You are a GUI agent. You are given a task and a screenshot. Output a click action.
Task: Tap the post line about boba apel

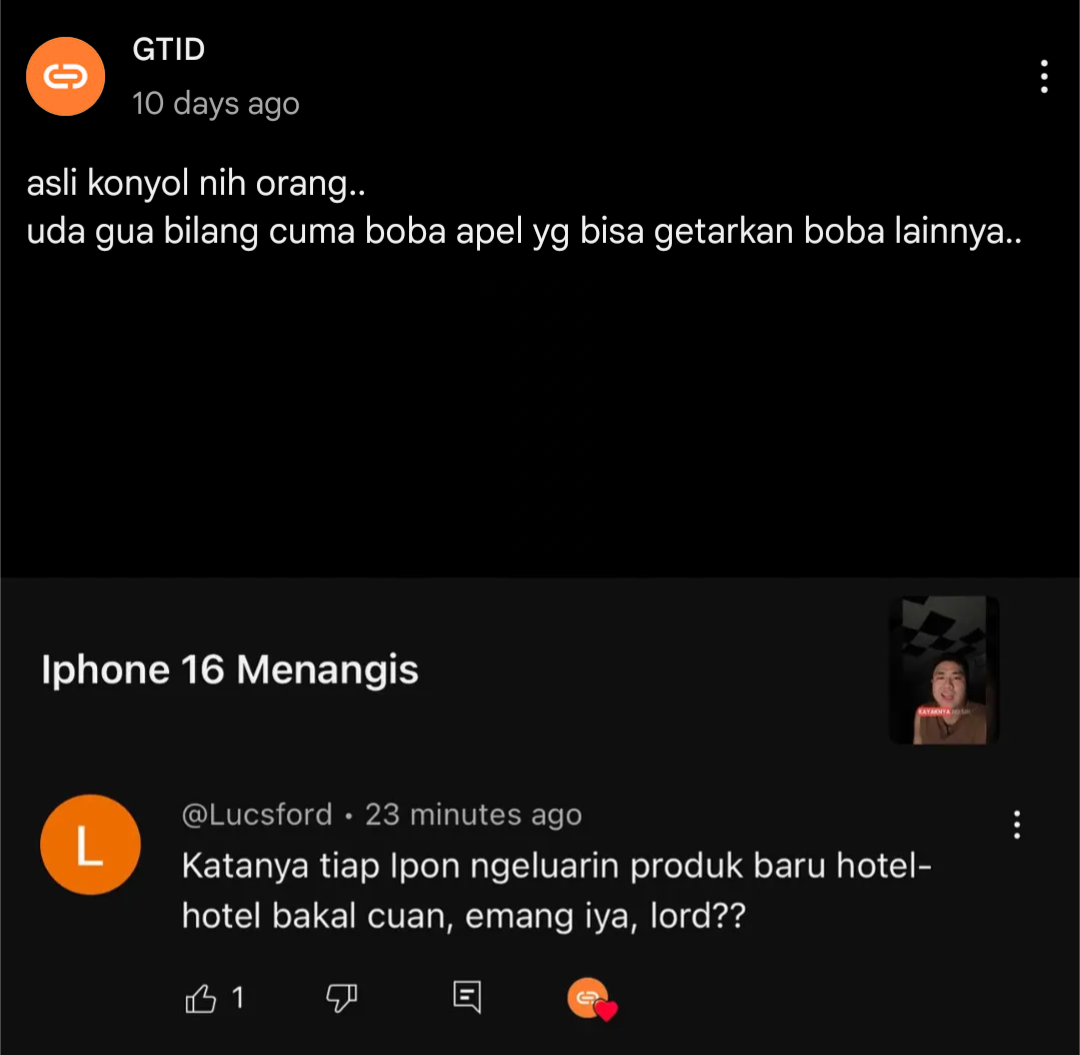coord(523,231)
